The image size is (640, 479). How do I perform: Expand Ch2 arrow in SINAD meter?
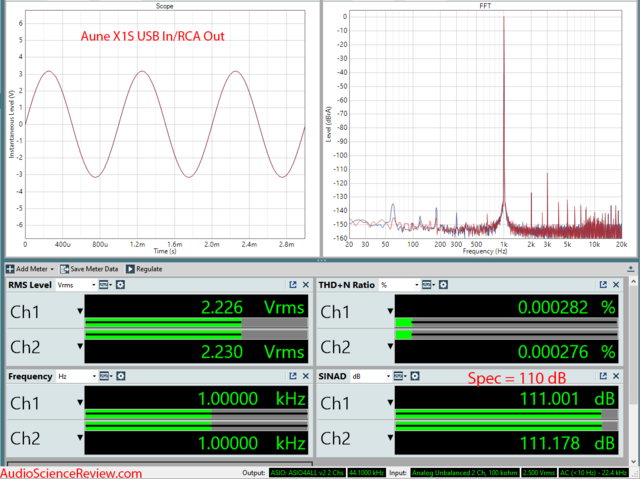390,438
